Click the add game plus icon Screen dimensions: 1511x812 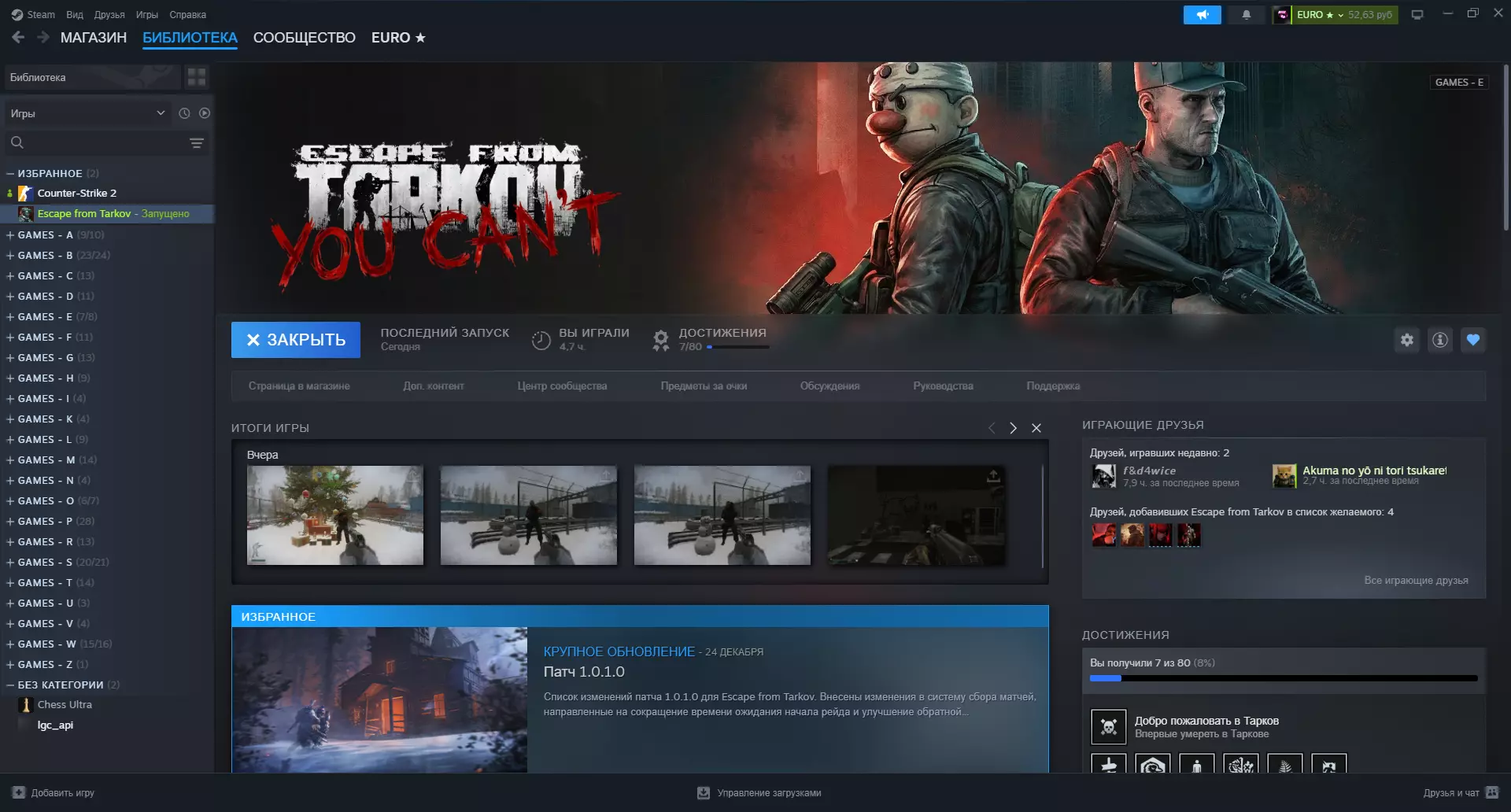(19, 792)
